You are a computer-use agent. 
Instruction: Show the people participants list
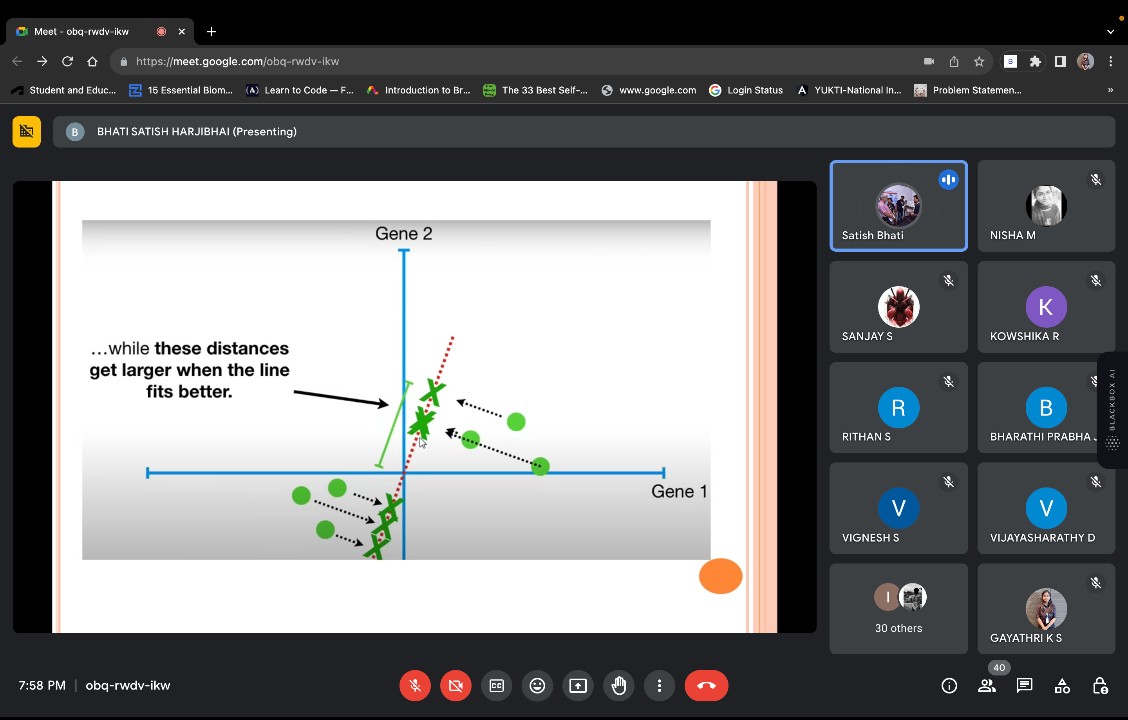(x=987, y=686)
